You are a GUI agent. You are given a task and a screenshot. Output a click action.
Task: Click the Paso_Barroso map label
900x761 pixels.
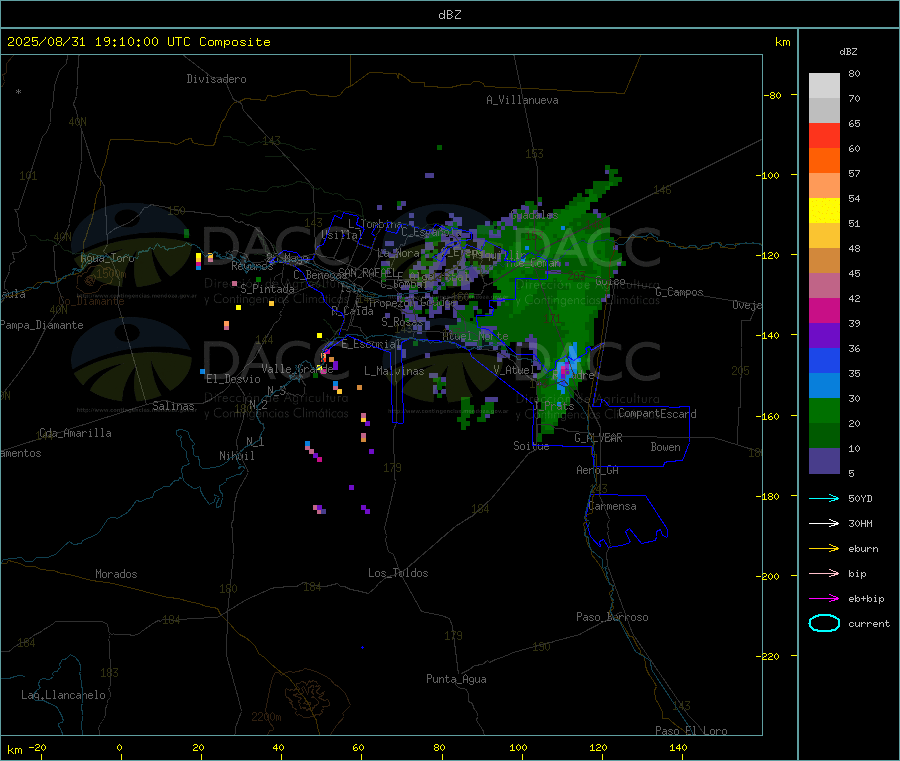(x=612, y=618)
